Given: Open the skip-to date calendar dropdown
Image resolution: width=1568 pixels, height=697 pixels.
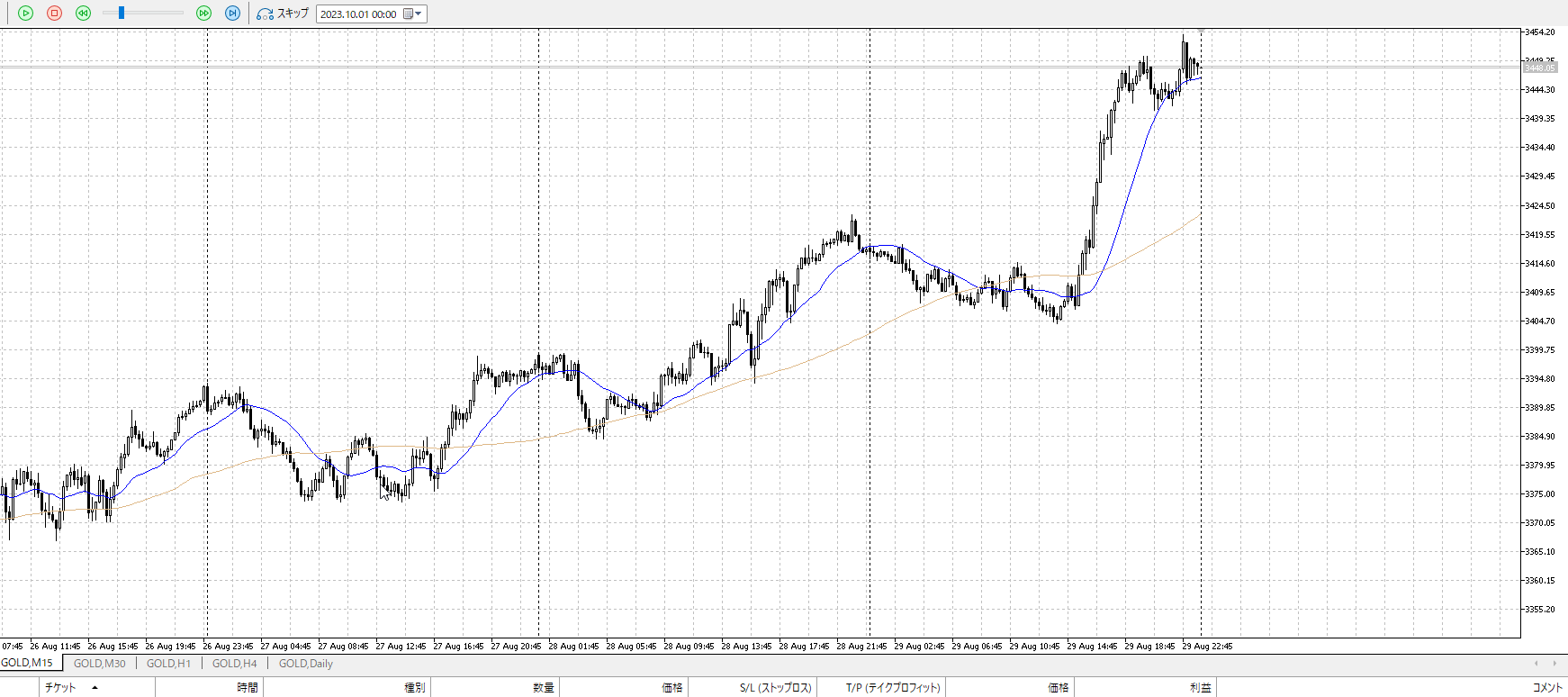Looking at the screenshot, I should 413,14.
